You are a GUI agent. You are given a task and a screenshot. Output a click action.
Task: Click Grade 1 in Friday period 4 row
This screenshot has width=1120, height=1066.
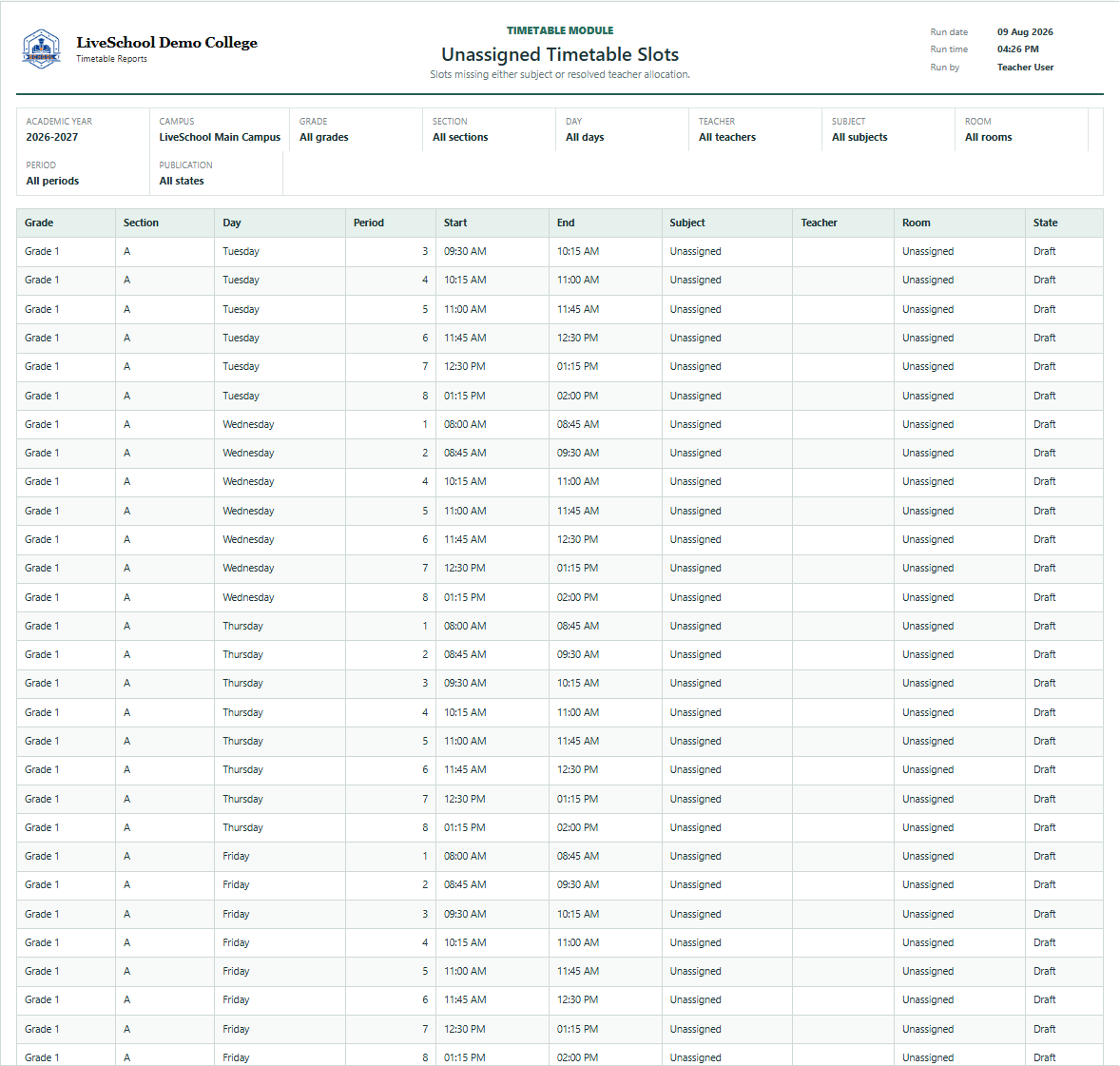42,942
